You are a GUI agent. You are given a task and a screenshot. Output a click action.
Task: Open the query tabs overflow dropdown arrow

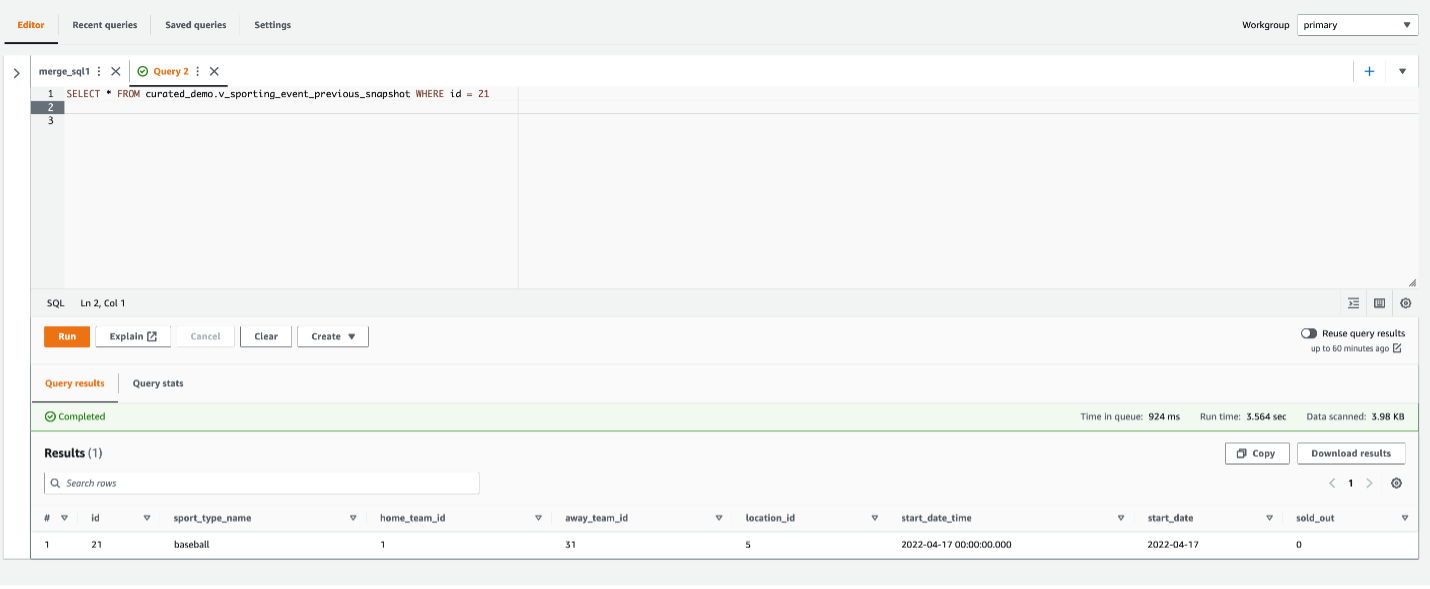(x=1402, y=71)
